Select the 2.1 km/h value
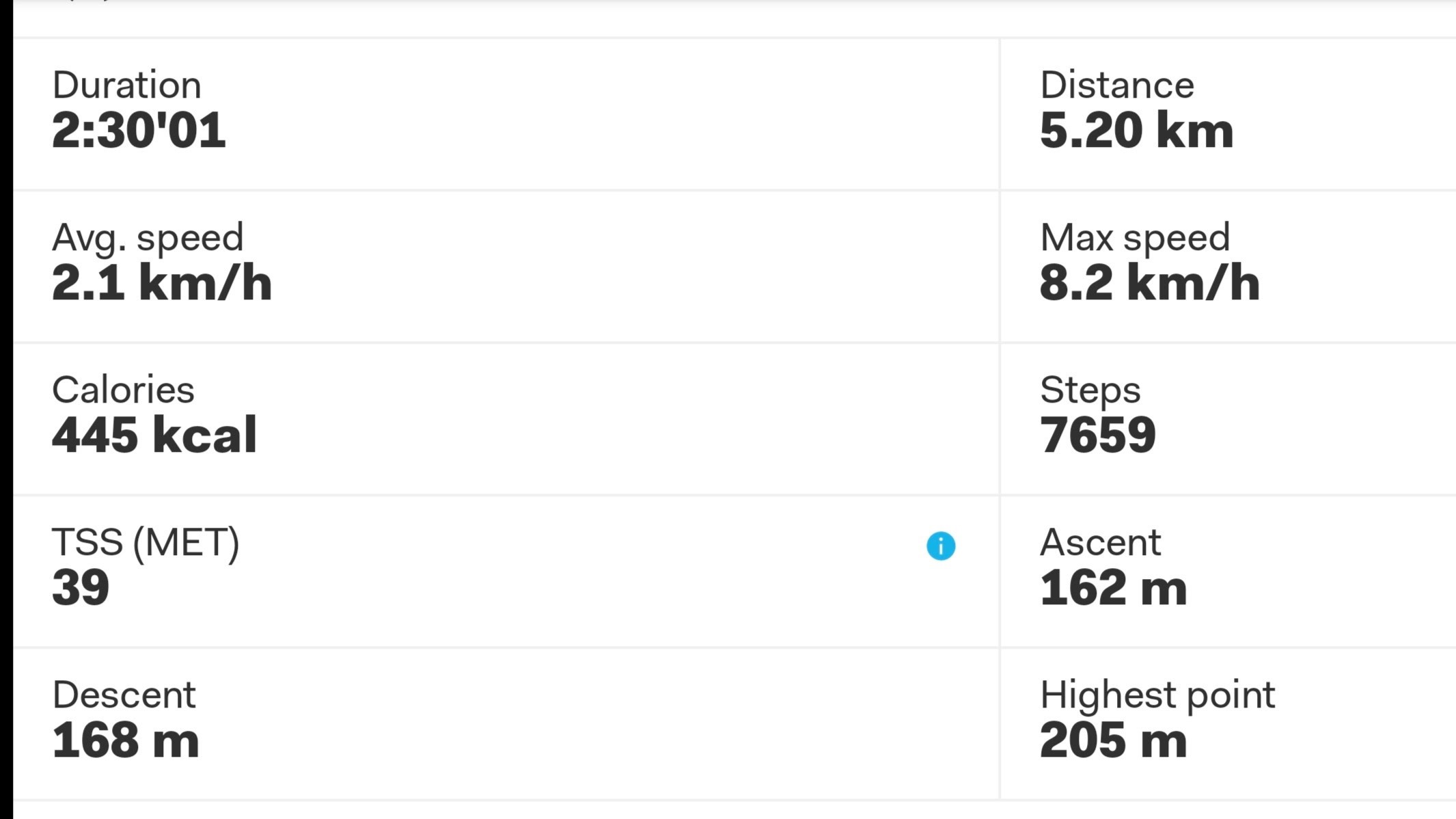The height and width of the screenshot is (819, 1456). tap(162, 283)
